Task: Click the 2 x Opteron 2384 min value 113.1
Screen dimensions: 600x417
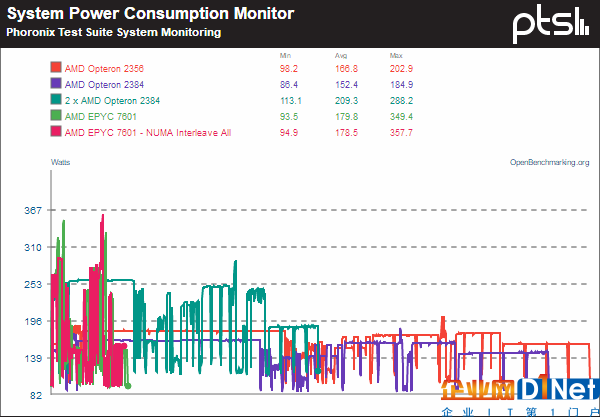Action: 291,101
